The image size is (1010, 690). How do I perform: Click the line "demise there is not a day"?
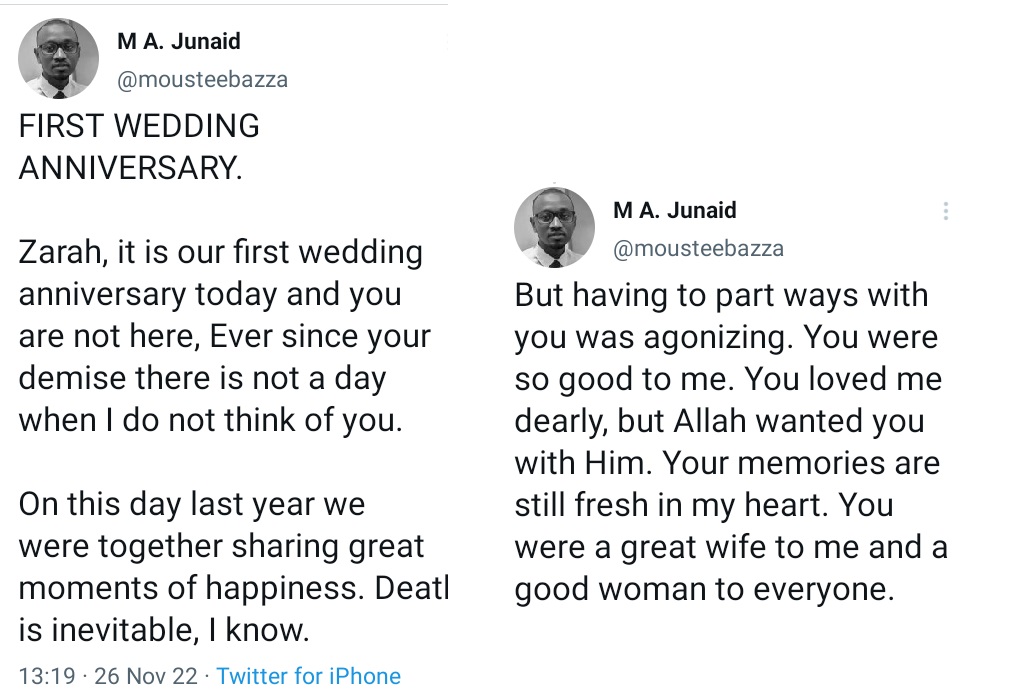click(202, 378)
